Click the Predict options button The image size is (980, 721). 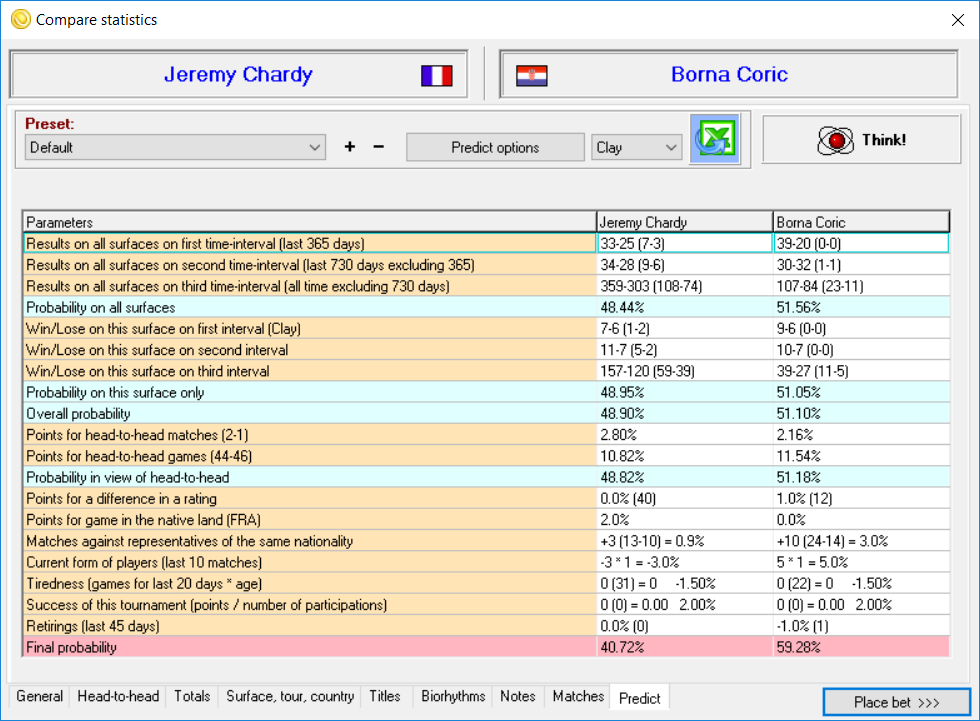pyautogui.click(x=495, y=147)
